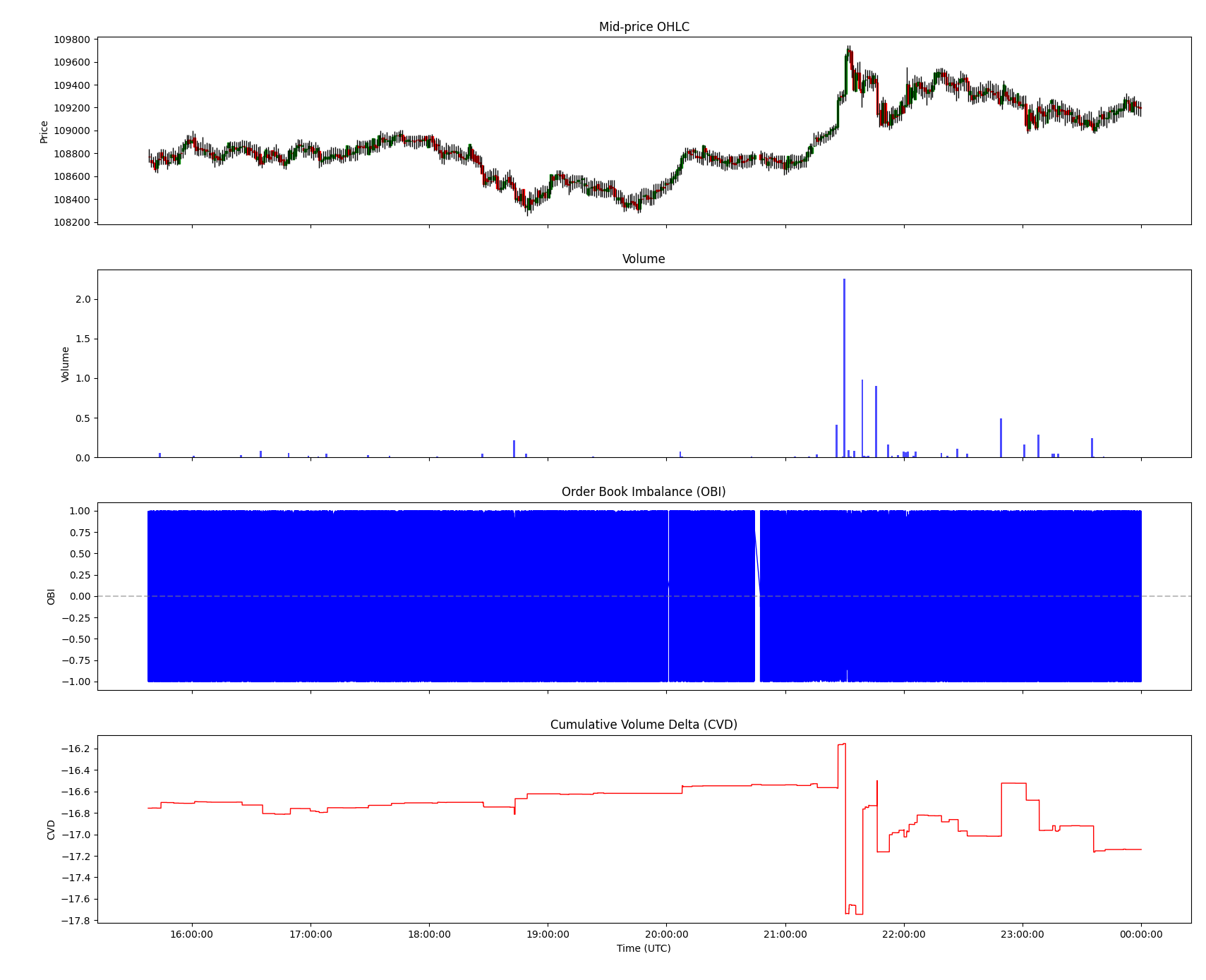The image size is (1206, 980).
Task: Click the Cumulative Volume Delta (CVD) title
Action: [643, 725]
